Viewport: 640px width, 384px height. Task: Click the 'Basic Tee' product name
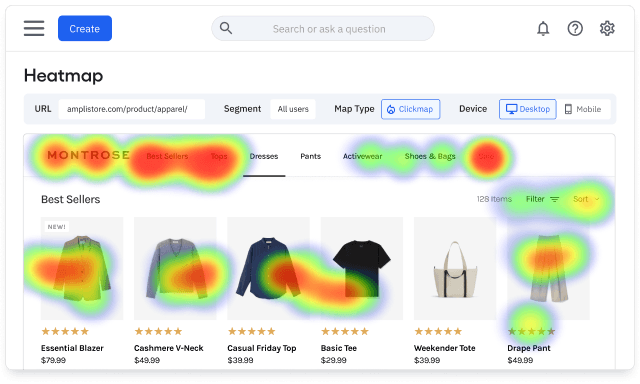point(339,348)
